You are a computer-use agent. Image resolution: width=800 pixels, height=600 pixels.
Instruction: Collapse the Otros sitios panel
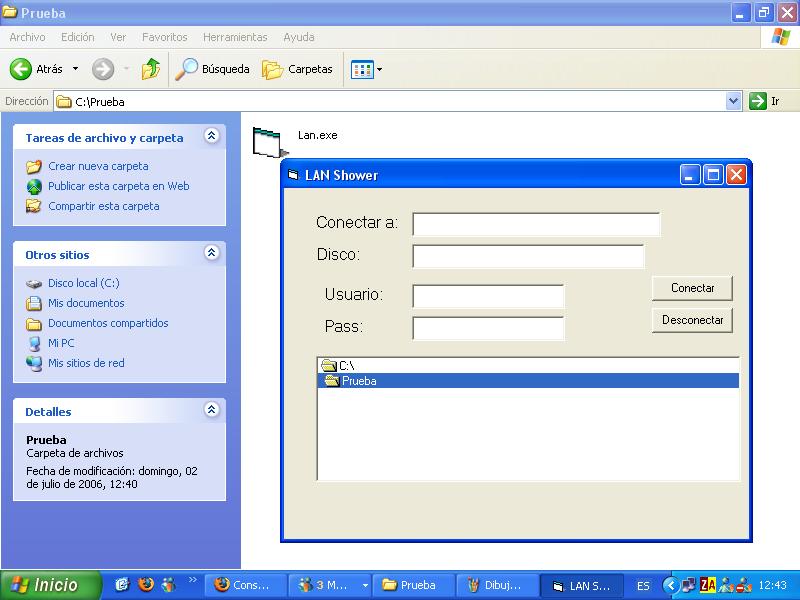tap(211, 254)
